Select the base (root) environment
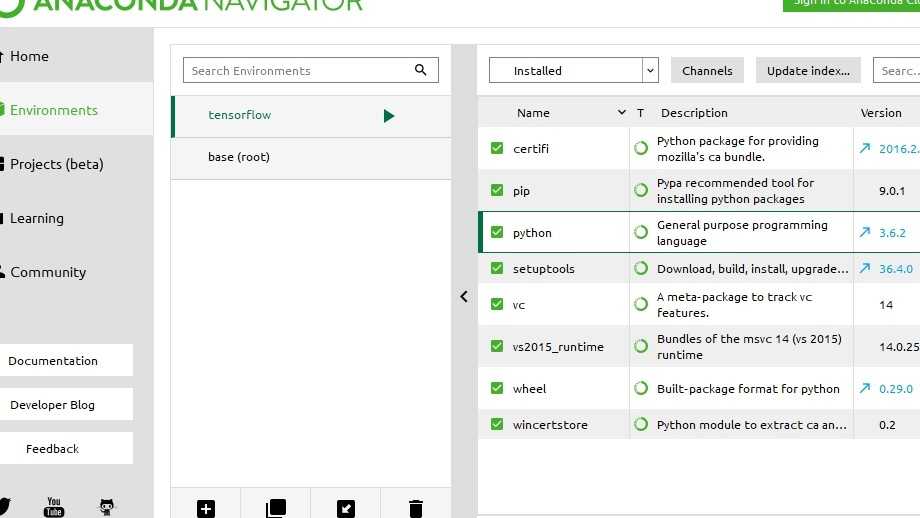Screen dimensions: 920x518 [x=239, y=157]
